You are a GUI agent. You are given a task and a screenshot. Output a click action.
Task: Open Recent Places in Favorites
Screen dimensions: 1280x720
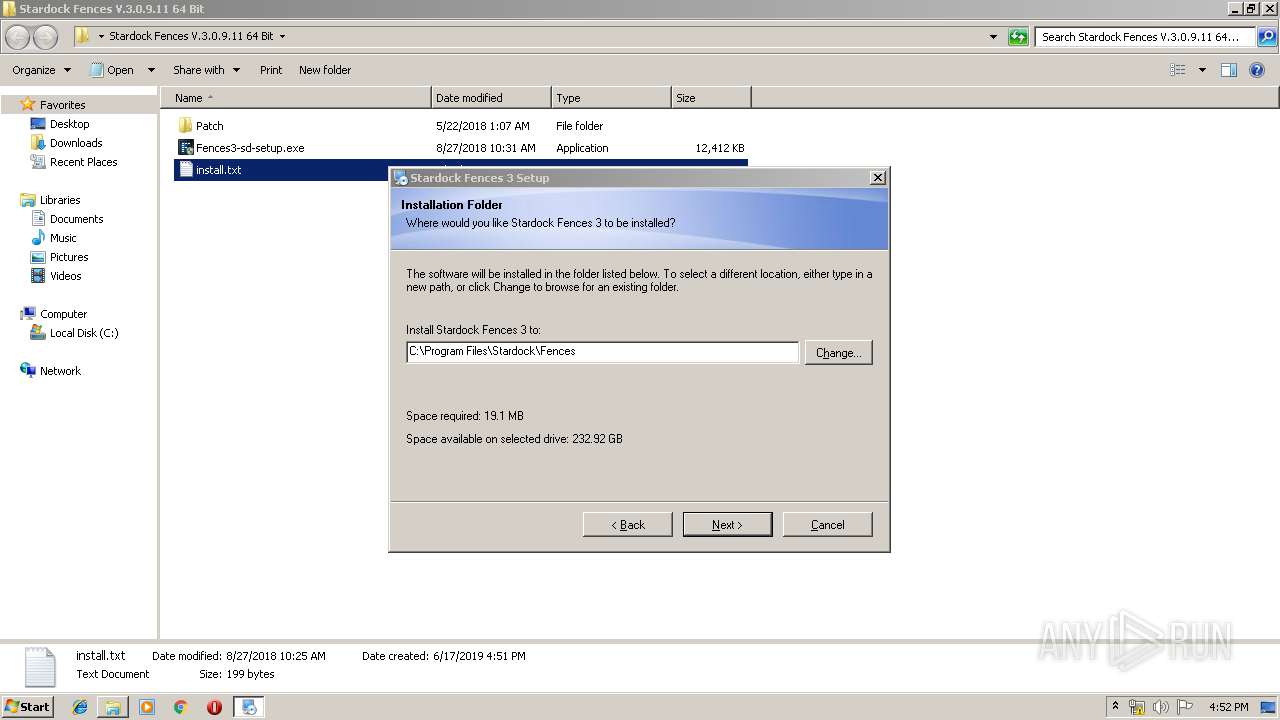click(x=83, y=162)
